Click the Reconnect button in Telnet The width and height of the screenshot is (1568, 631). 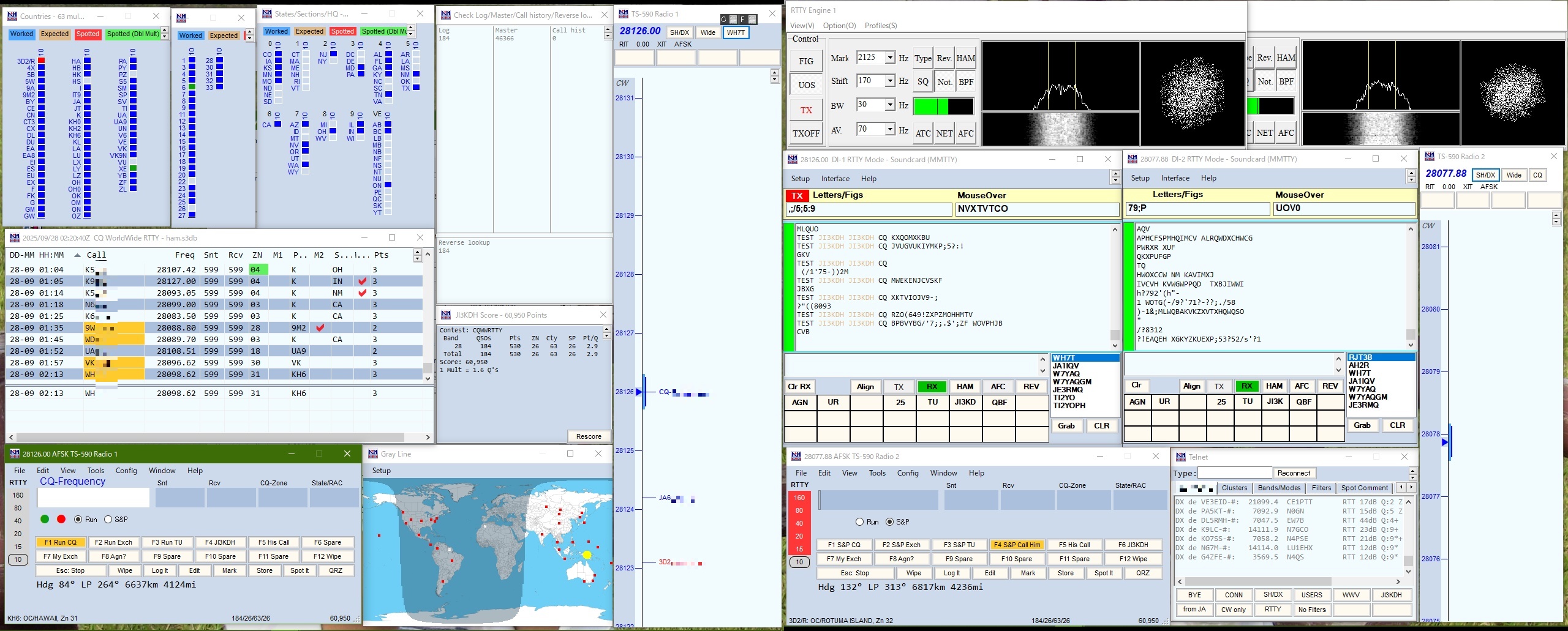(1294, 472)
